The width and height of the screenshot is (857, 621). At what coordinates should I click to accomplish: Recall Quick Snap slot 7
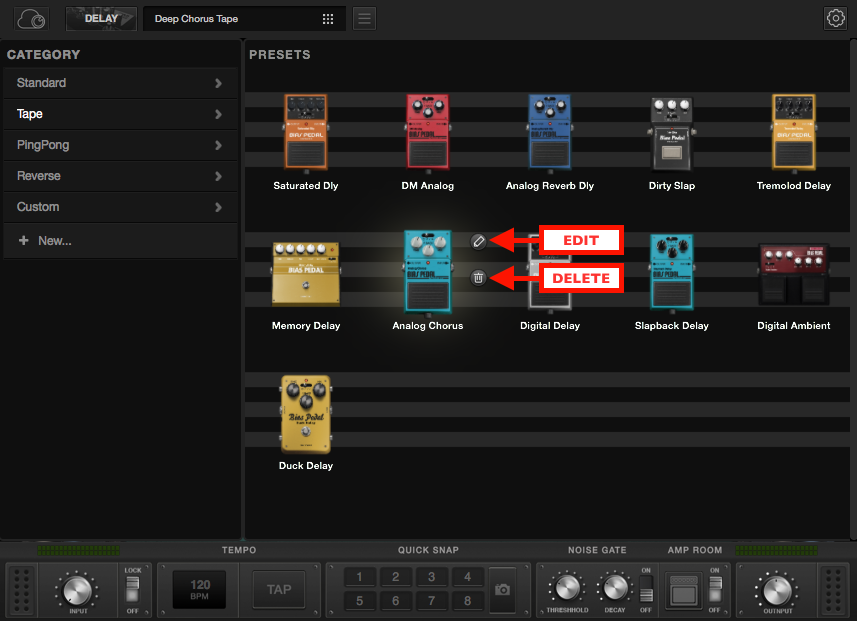coord(432,601)
